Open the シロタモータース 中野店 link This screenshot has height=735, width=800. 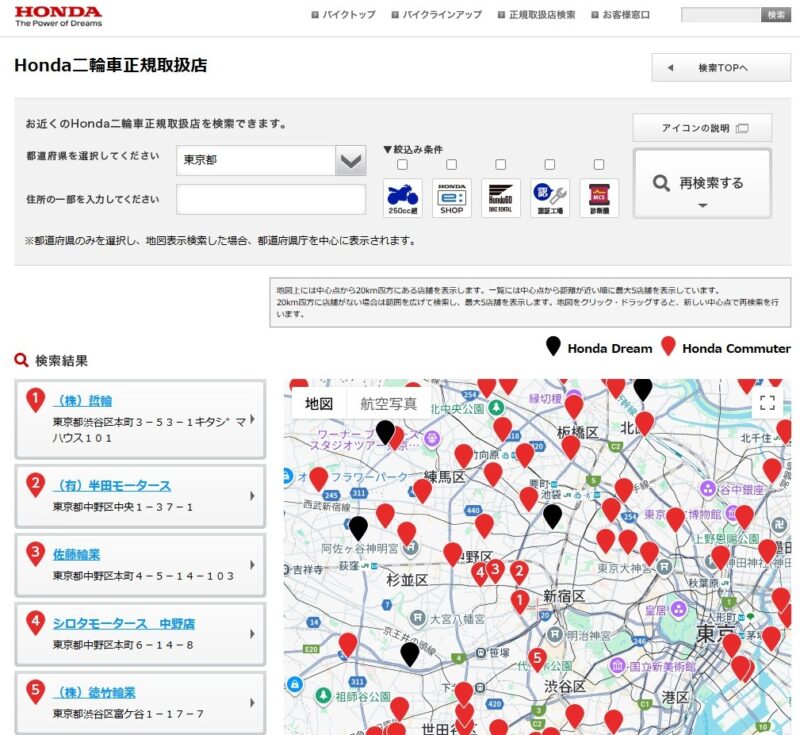click(123, 624)
